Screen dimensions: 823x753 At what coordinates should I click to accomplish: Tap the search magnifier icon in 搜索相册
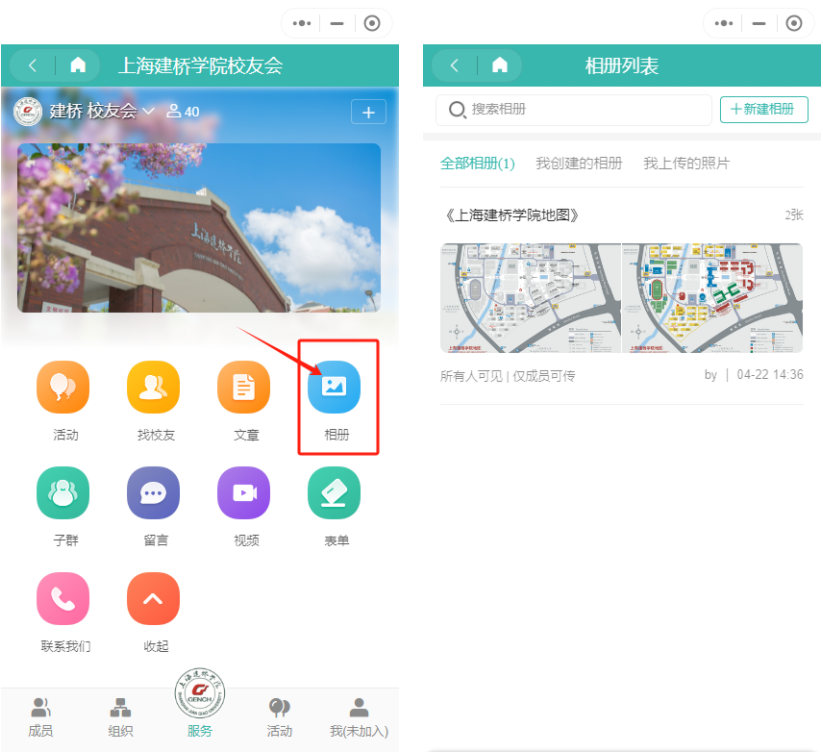coord(457,110)
